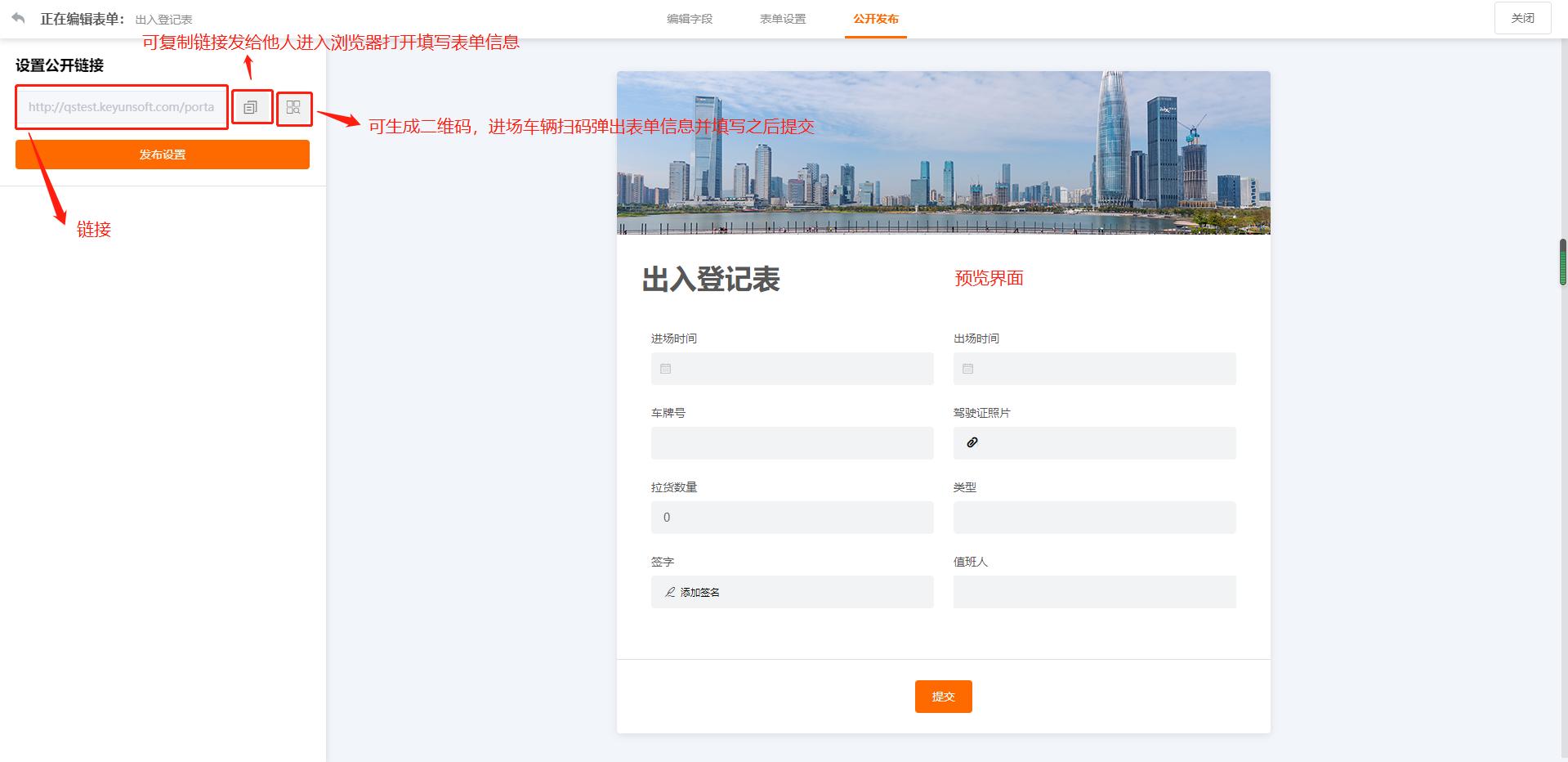Switch to the 编辑字段 tab
The image size is (1568, 762).
coord(690,18)
